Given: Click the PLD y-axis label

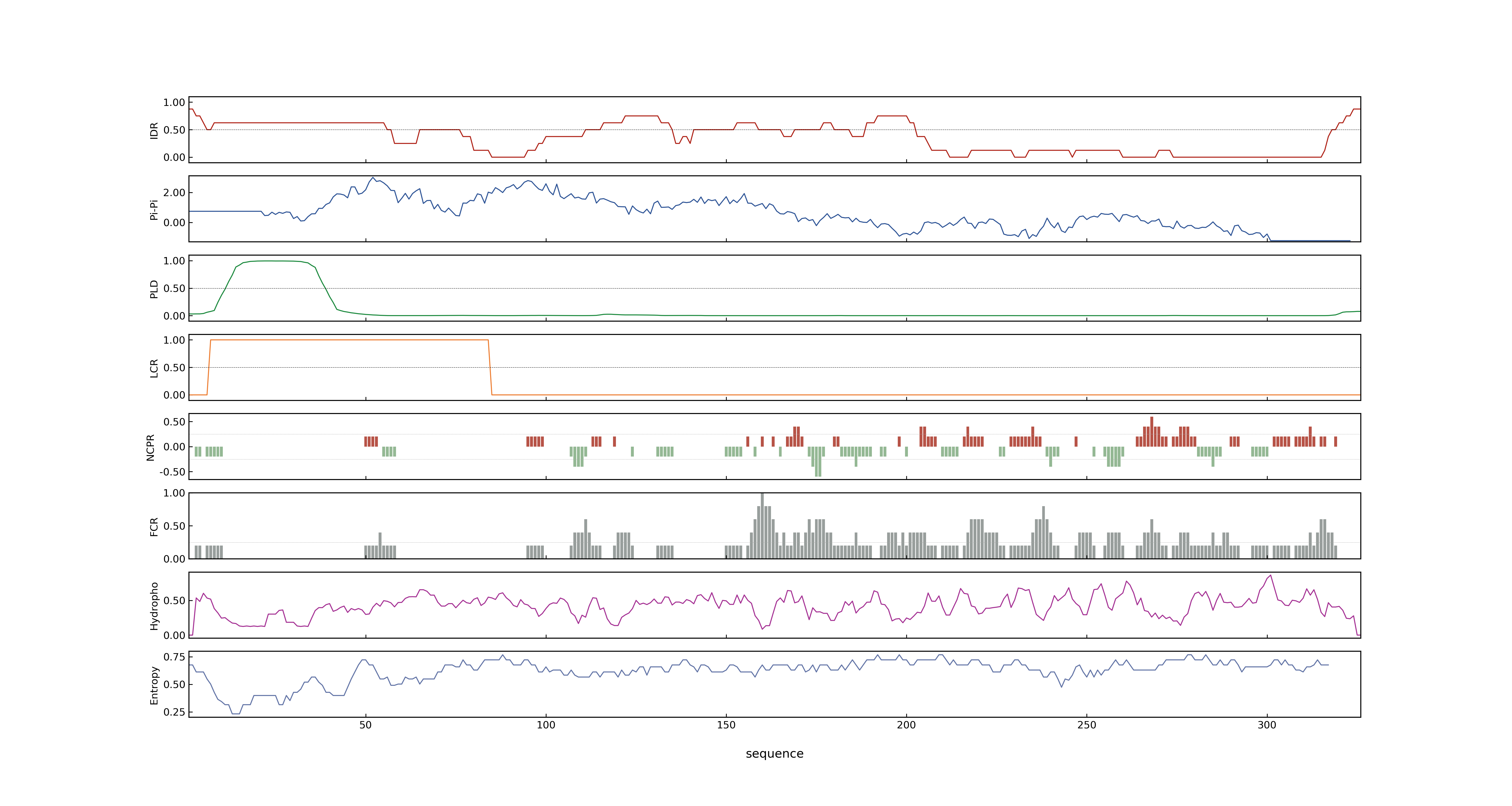Looking at the screenshot, I should coord(154,288).
